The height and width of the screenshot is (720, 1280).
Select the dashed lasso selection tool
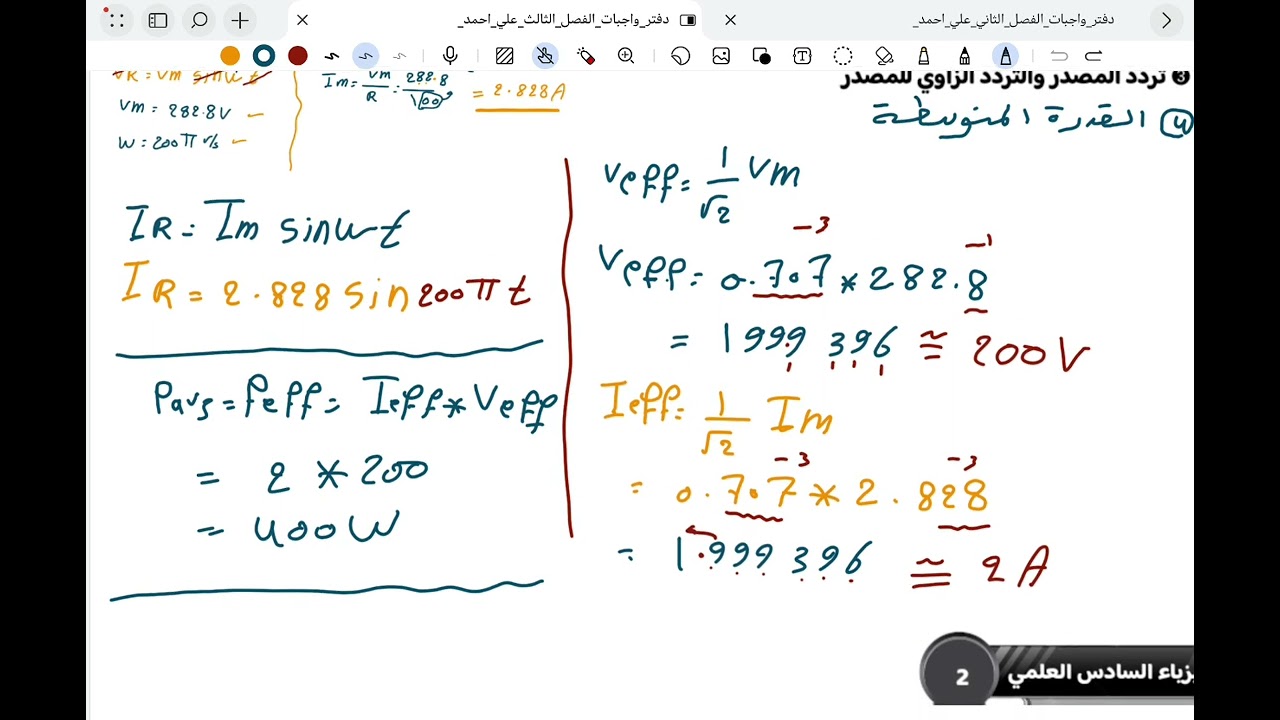[x=843, y=56]
